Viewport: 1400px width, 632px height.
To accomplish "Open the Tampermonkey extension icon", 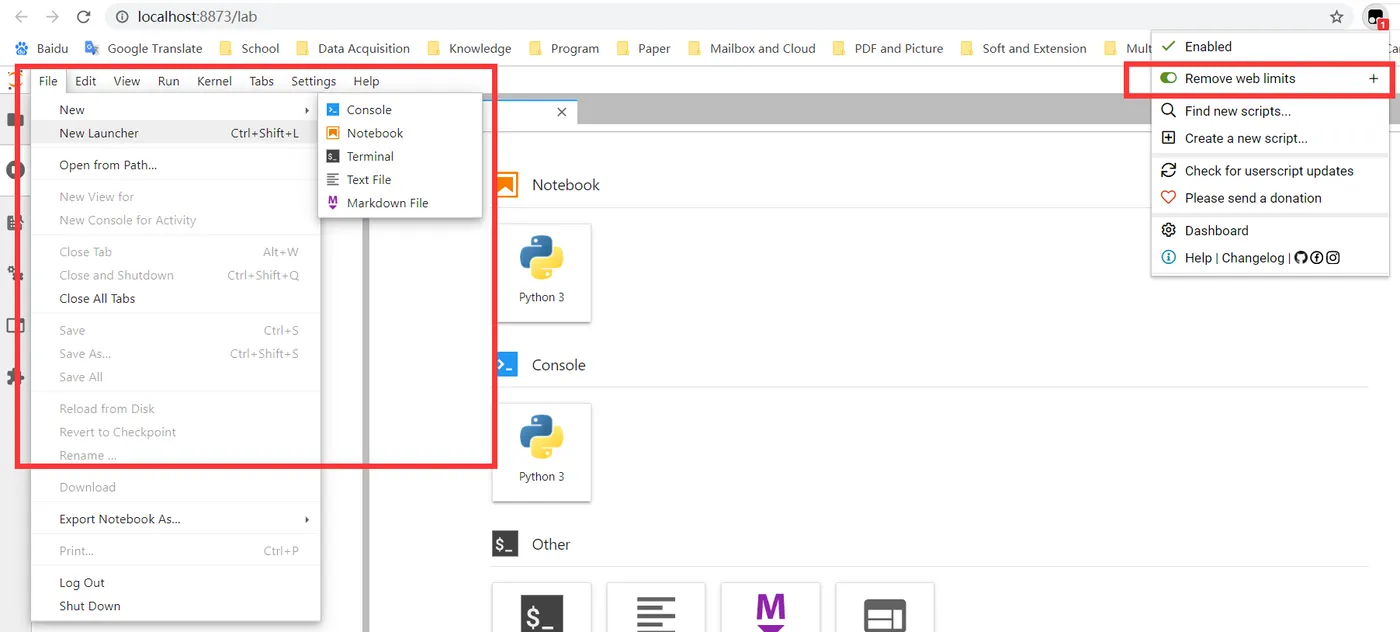I will 1375,17.
